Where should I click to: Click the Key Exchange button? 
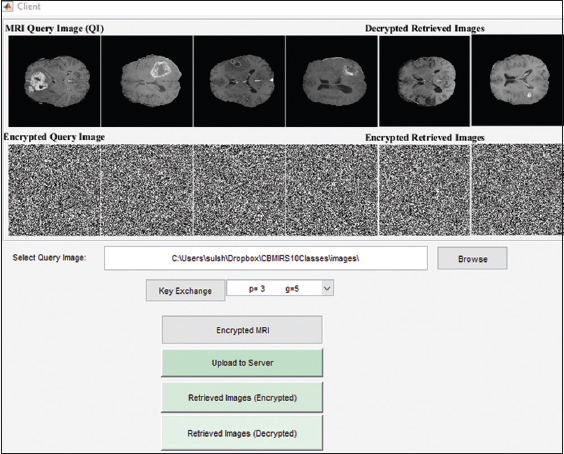[185, 291]
